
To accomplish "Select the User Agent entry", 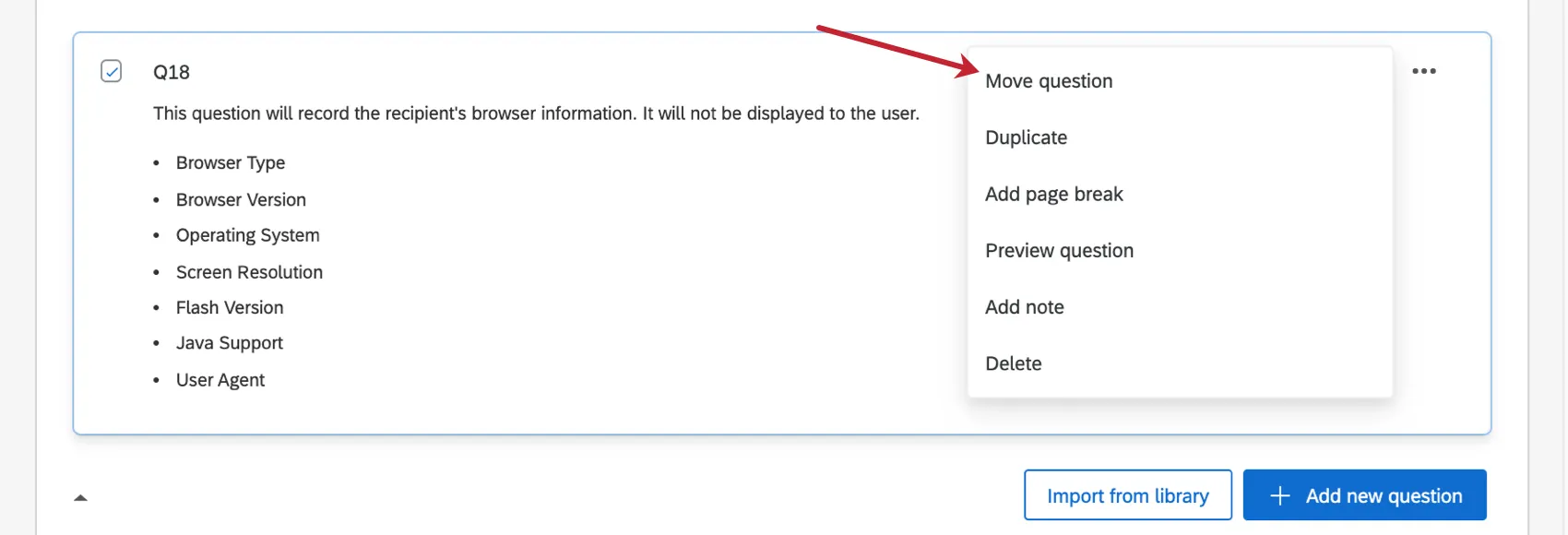I will click(220, 380).
